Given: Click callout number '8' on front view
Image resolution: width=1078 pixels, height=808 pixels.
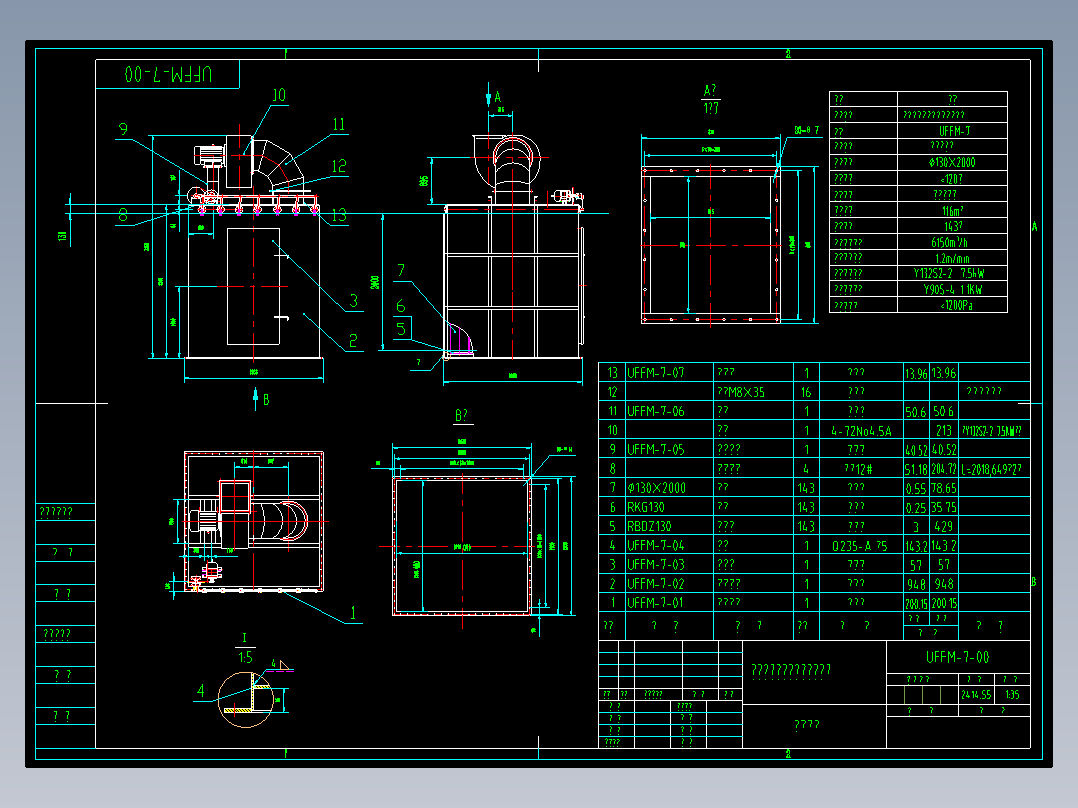Looking at the screenshot, I should 123,215.
